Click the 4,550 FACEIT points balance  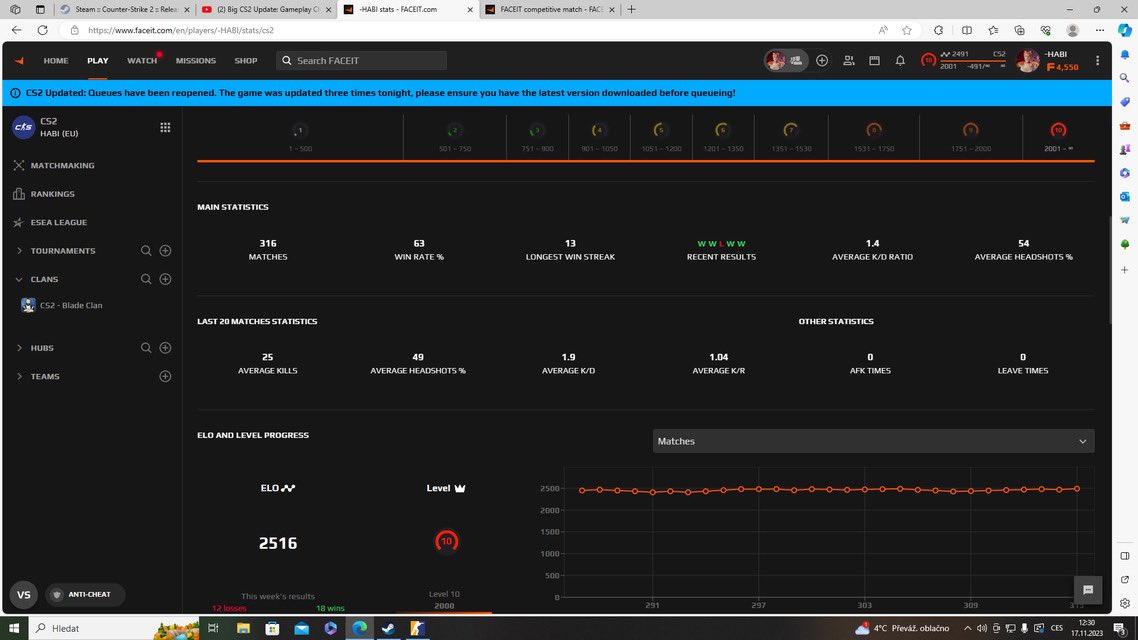(1063, 67)
